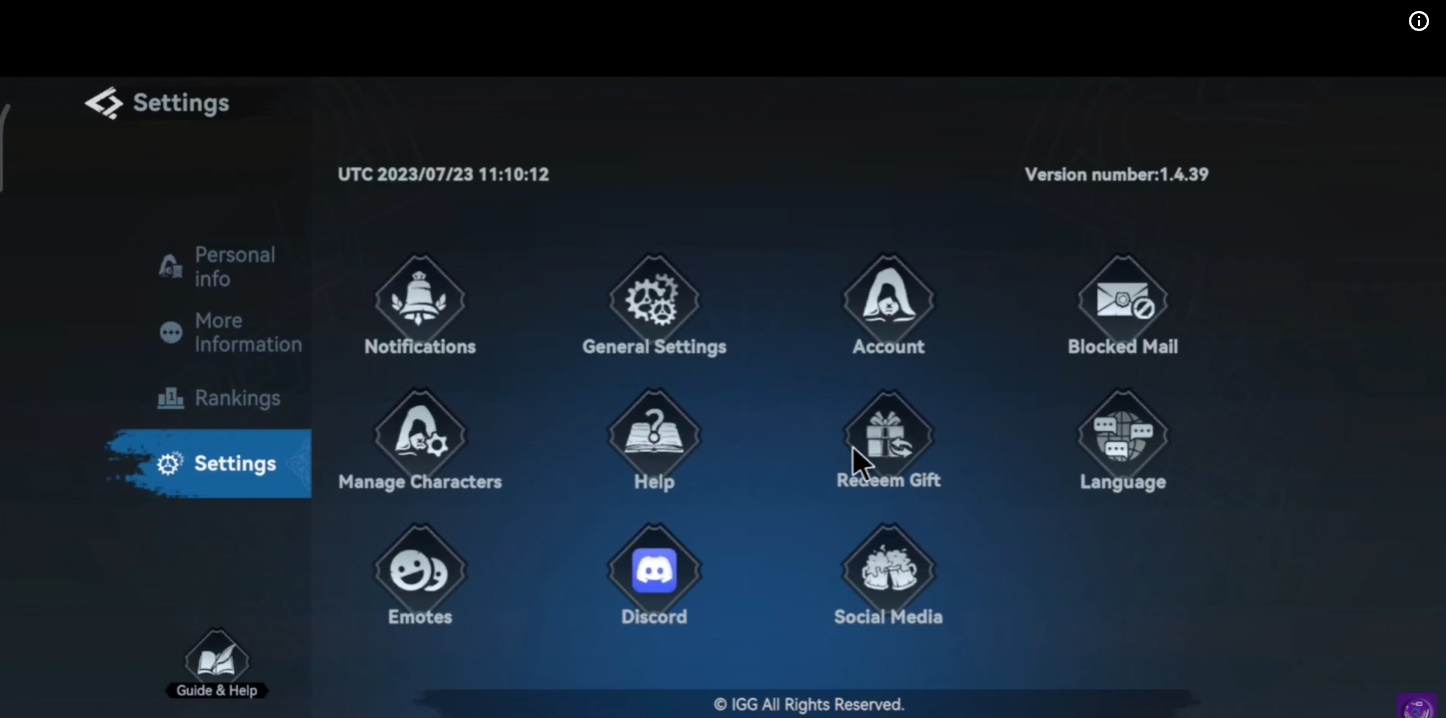This screenshot has height=718, width=1446.
Task: Launch the Discord icon
Action: pos(654,570)
